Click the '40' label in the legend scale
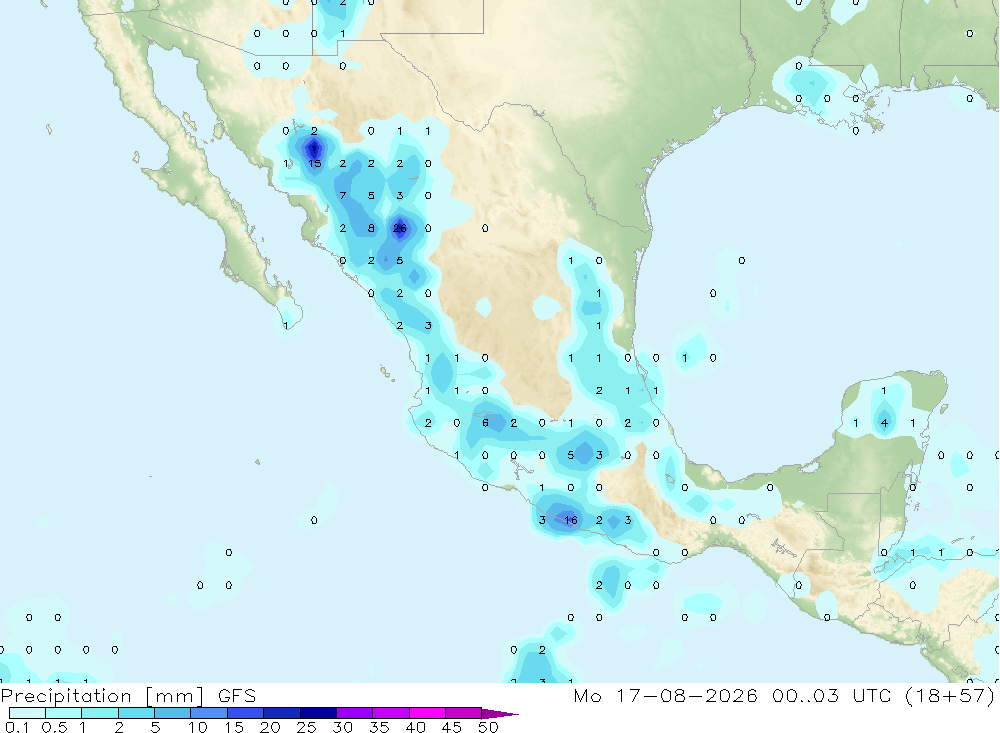Viewport: 1000px width, 733px height. coord(415,727)
